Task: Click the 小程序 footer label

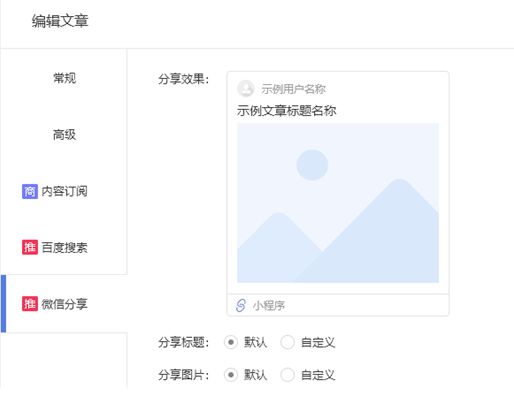Action: [x=269, y=305]
